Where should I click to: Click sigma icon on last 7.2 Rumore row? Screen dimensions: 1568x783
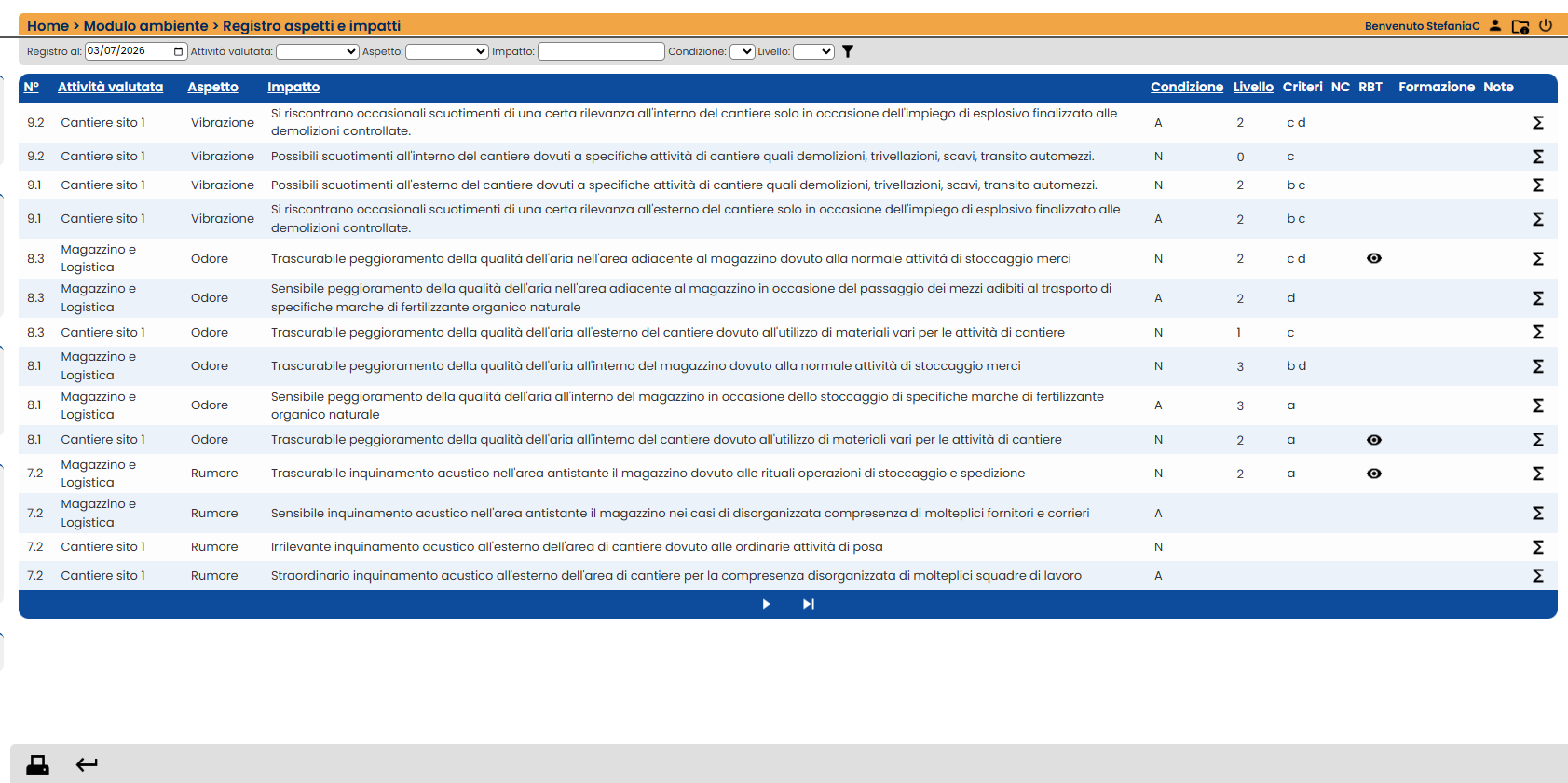pos(1538,576)
